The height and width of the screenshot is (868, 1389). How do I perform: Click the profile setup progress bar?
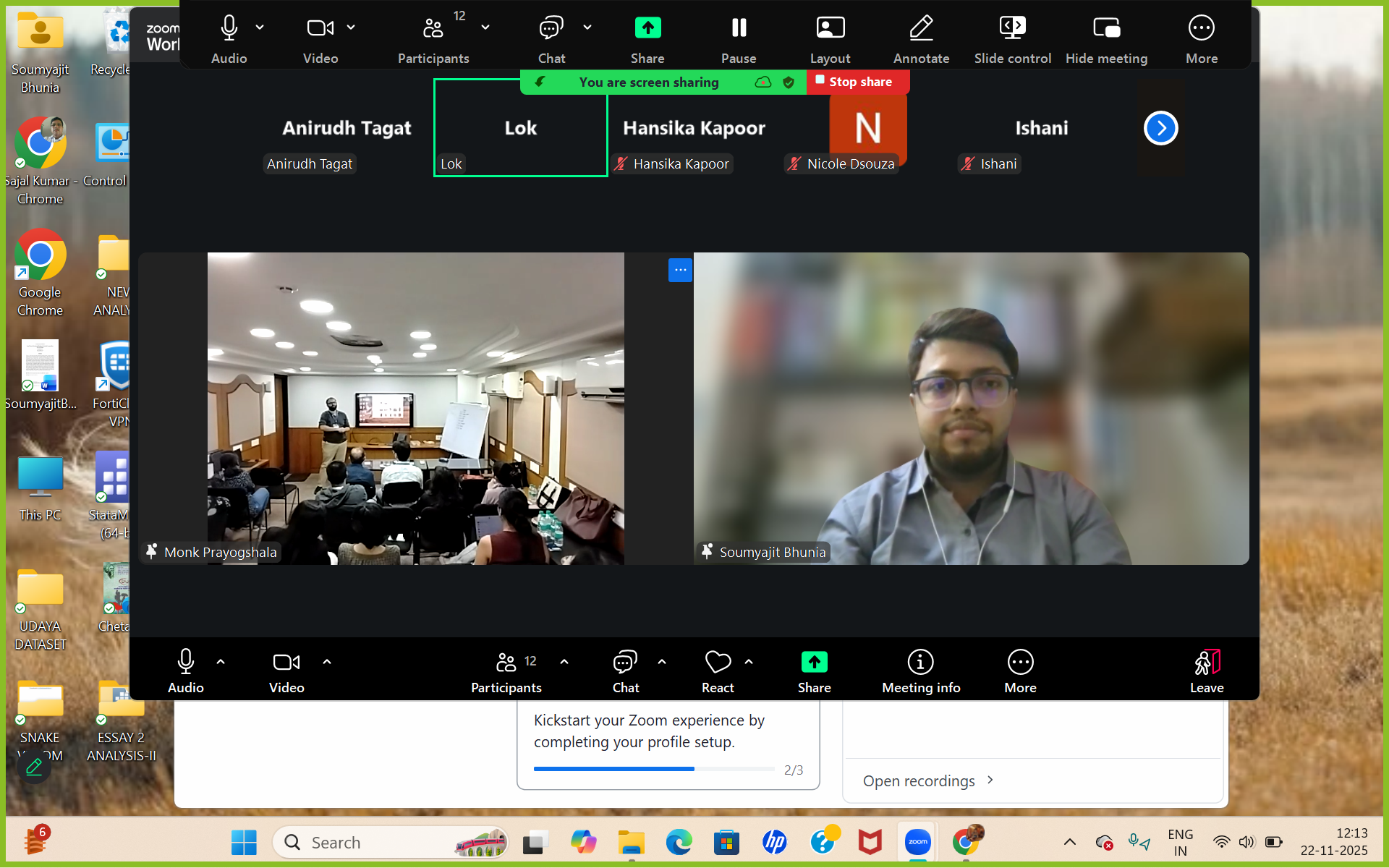653,769
